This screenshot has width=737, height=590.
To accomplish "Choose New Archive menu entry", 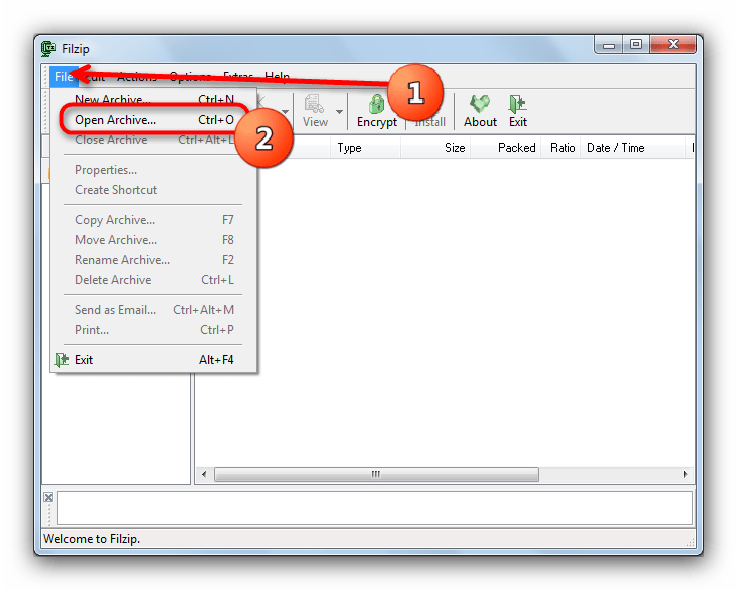I will pyautogui.click(x=154, y=99).
